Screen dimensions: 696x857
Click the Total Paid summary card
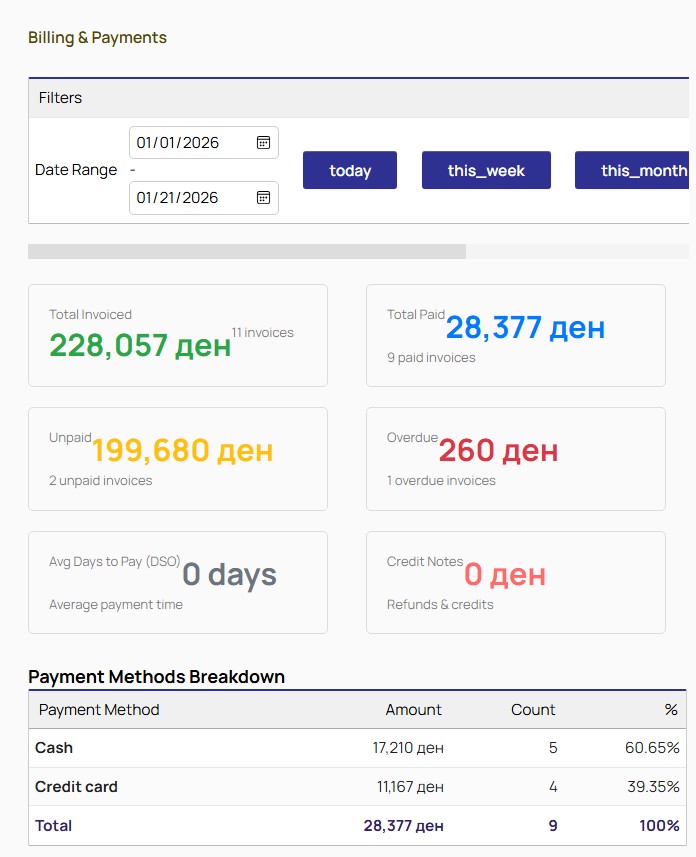[516, 335]
